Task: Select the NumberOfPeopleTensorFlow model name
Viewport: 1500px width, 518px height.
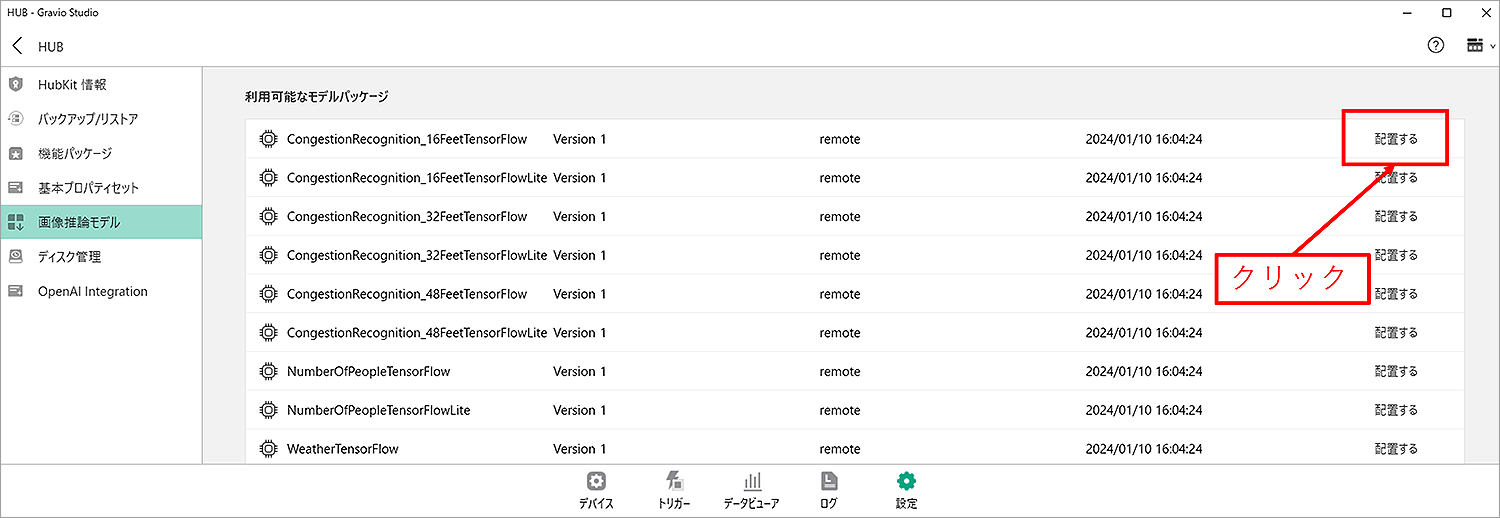Action: tap(368, 371)
